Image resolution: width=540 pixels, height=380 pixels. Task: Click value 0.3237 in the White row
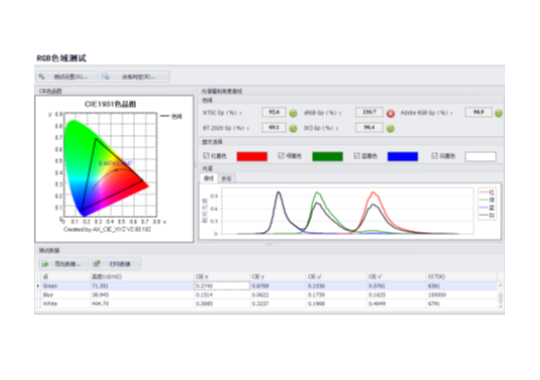(x=260, y=304)
